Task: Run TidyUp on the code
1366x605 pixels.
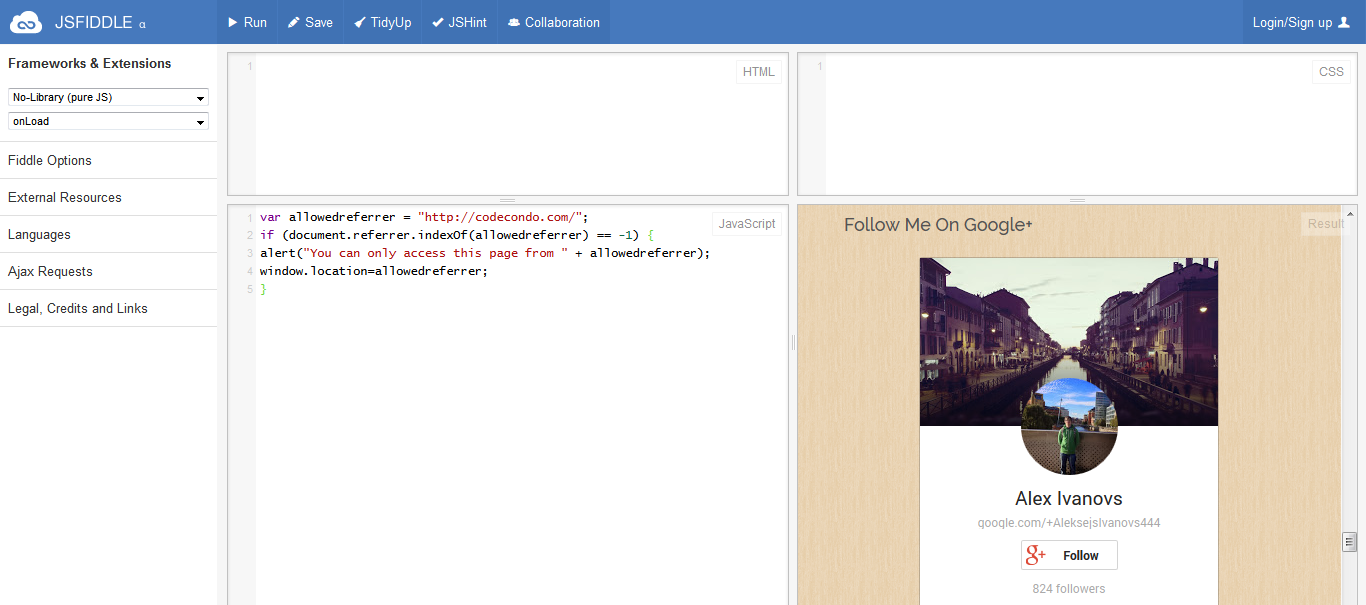Action: [x=382, y=22]
